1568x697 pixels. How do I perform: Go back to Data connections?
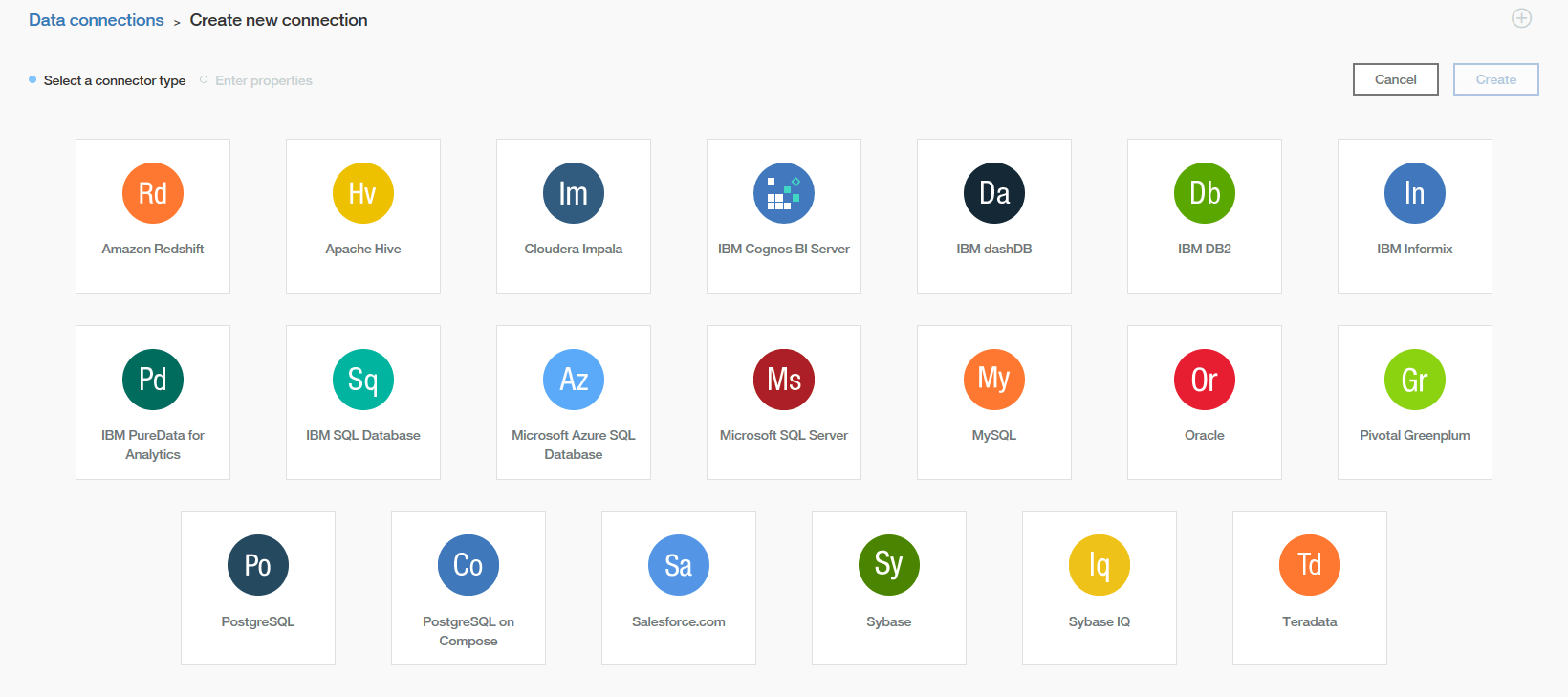point(97,20)
